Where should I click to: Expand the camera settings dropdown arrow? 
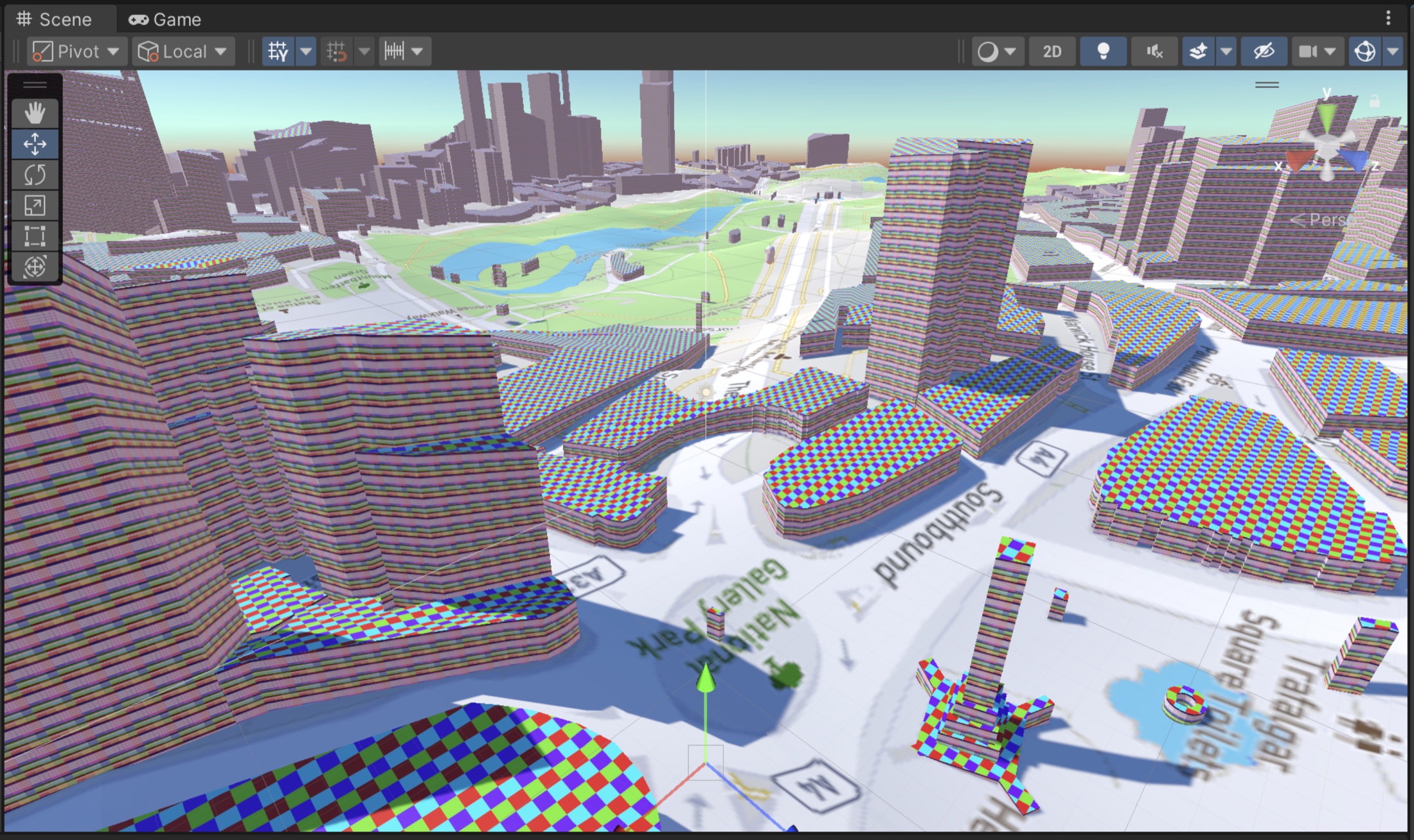pyautogui.click(x=1330, y=51)
